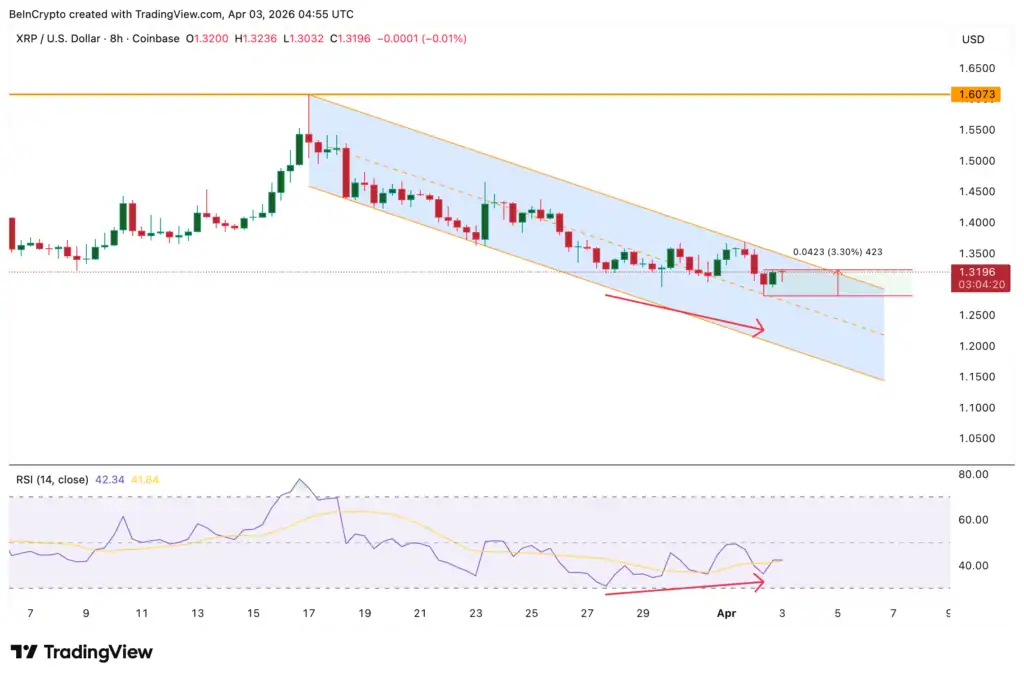Image resolution: width=1024 pixels, height=679 pixels.
Task: Click the TradingView logo icon
Action: point(24,652)
